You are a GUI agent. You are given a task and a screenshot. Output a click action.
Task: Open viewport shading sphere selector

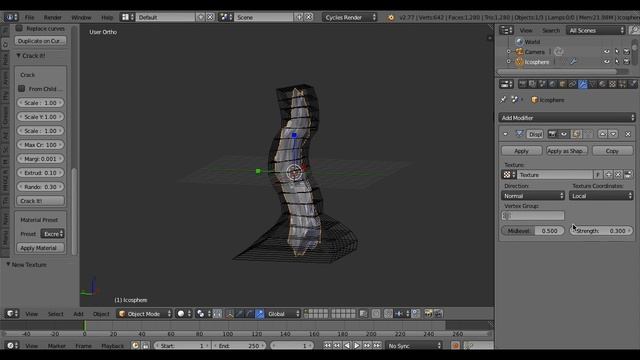tap(184, 313)
